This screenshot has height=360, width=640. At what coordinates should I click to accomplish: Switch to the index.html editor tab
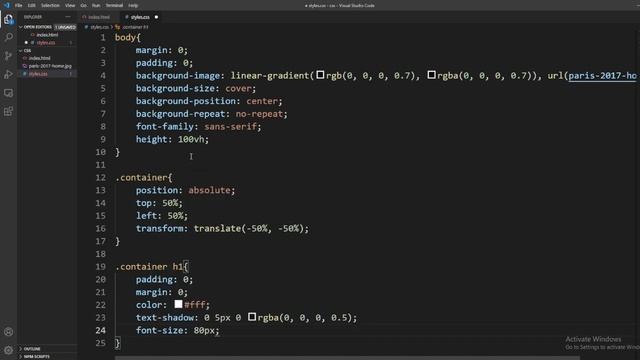coord(98,17)
